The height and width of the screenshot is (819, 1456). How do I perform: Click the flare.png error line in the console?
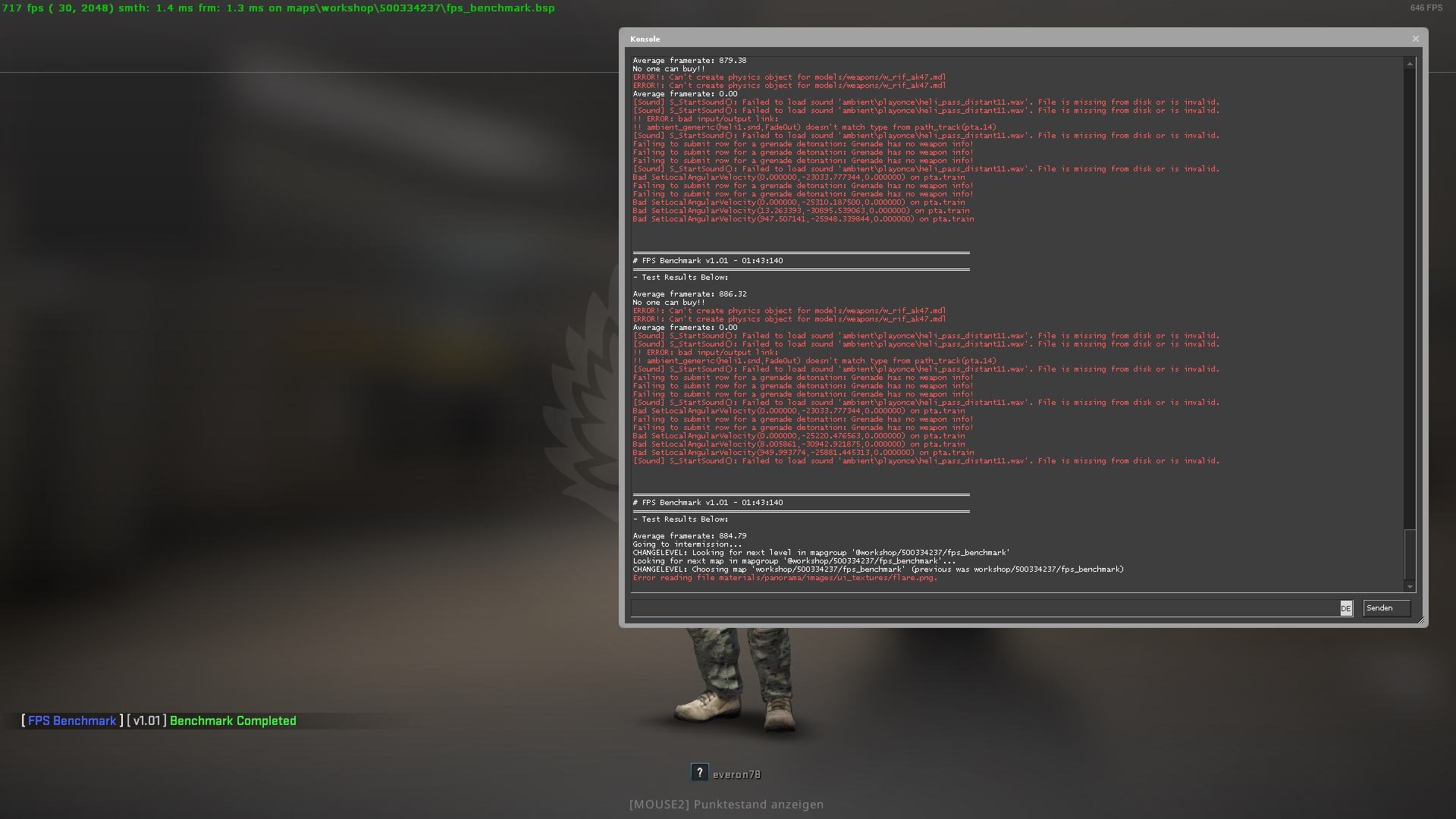pyautogui.click(x=785, y=578)
